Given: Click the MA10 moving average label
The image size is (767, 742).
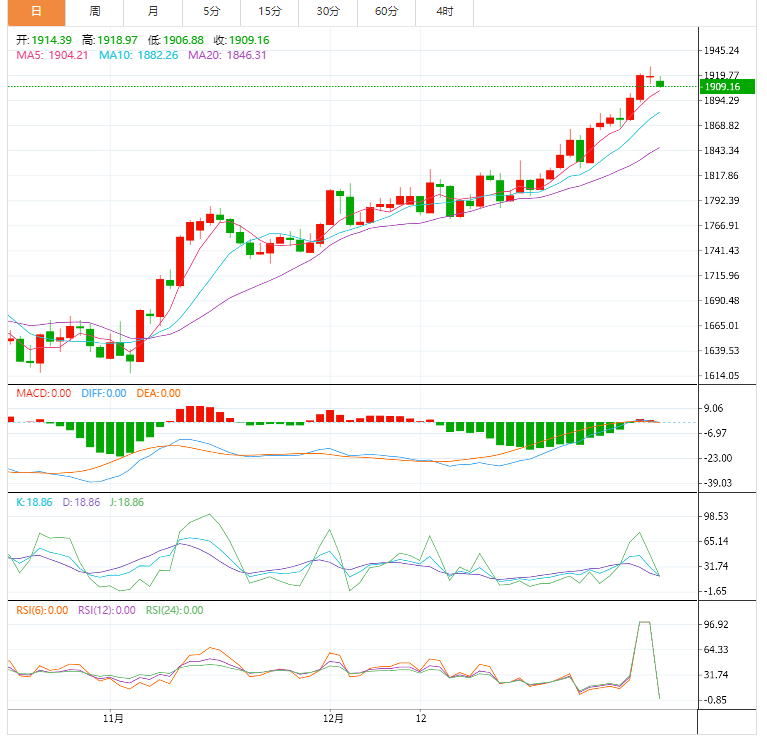Looking at the screenshot, I should click(x=138, y=55).
